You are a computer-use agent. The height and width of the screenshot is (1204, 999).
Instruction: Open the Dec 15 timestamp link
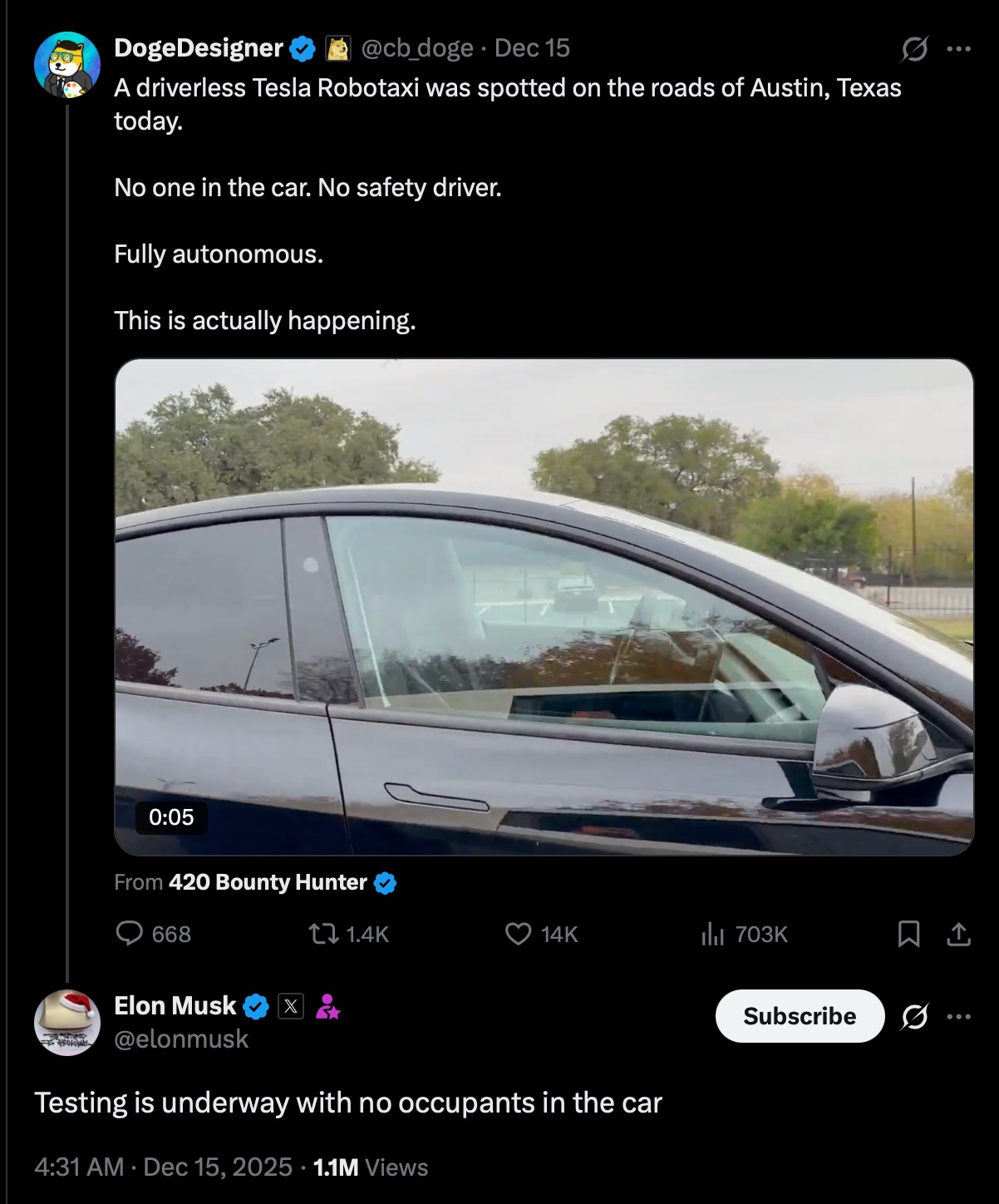click(530, 47)
